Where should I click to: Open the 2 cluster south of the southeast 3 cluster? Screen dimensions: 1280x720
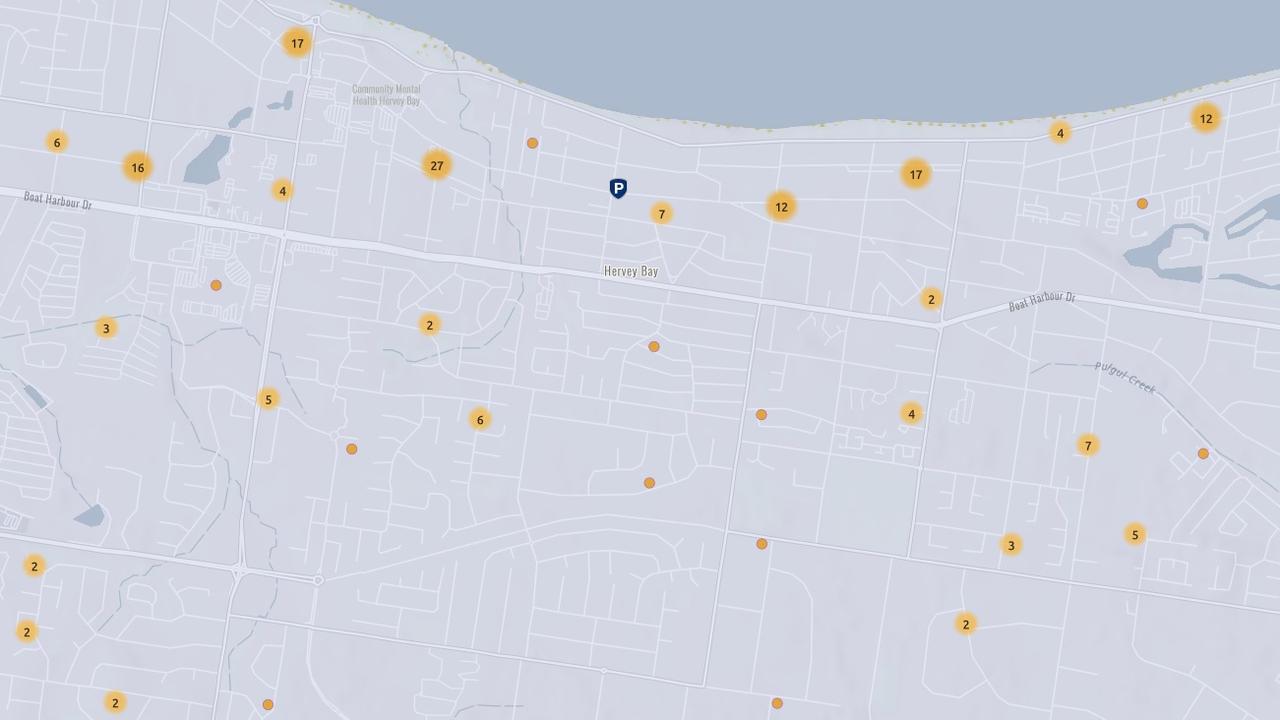click(965, 624)
